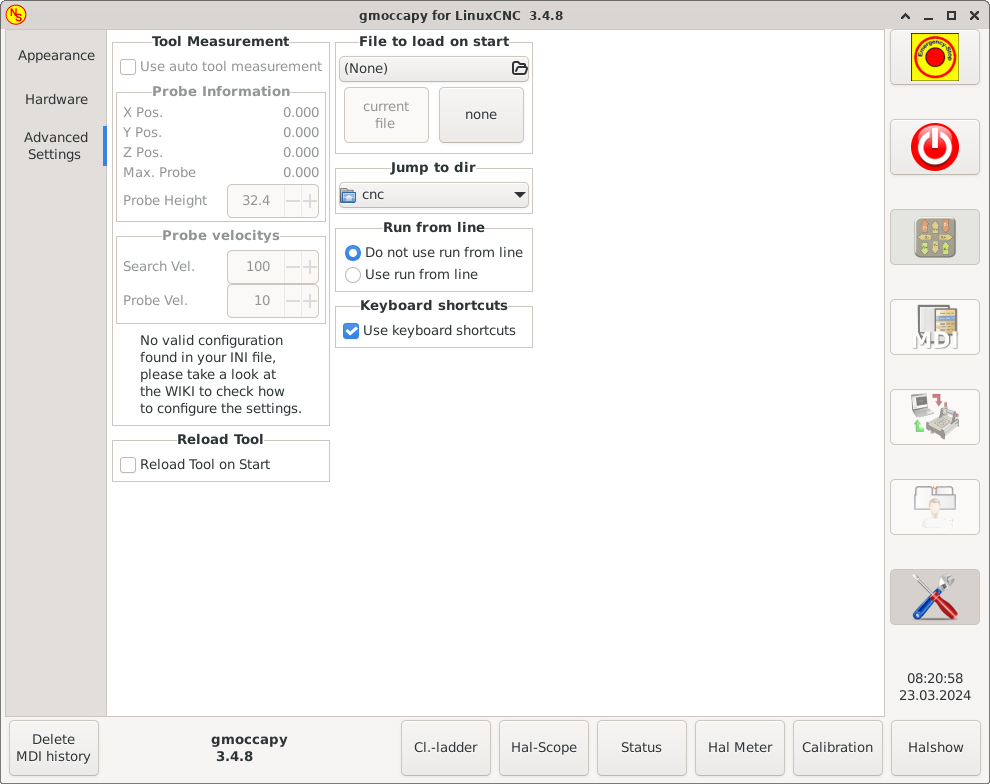This screenshot has height=784, width=990.
Task: Click the user tabs icon
Action: (x=934, y=507)
